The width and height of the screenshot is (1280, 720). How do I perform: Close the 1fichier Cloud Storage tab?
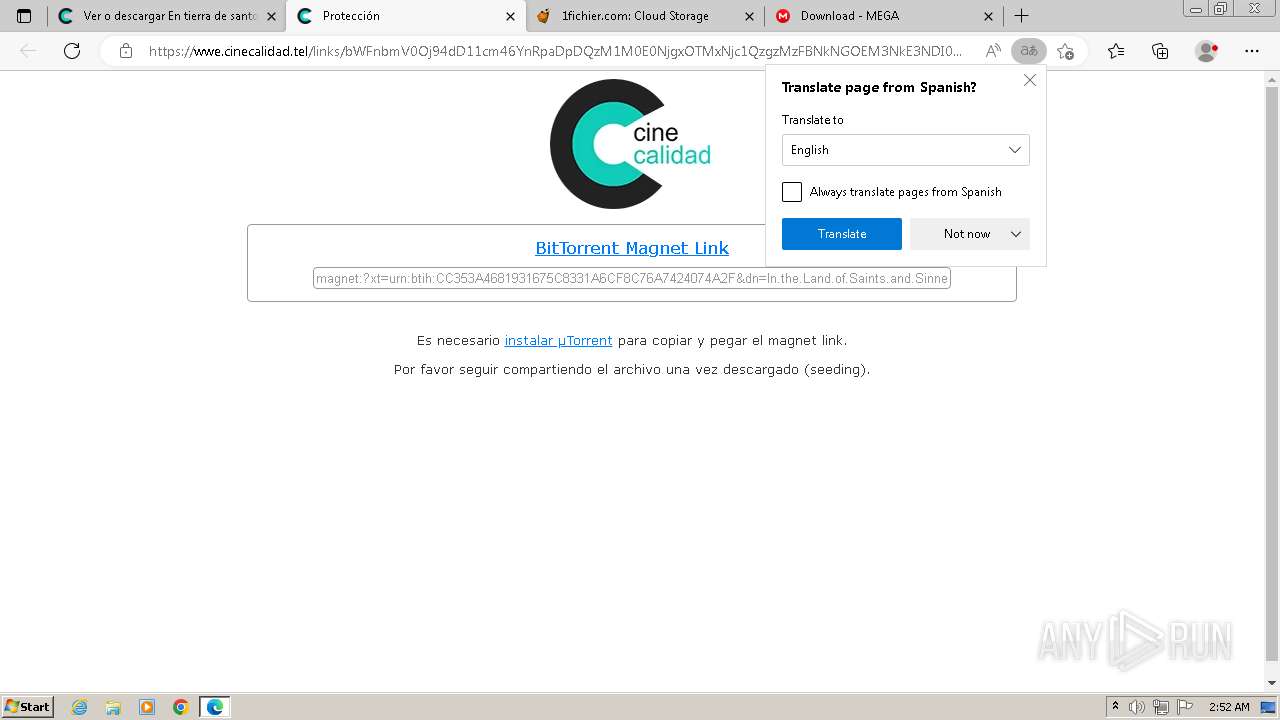[750, 16]
